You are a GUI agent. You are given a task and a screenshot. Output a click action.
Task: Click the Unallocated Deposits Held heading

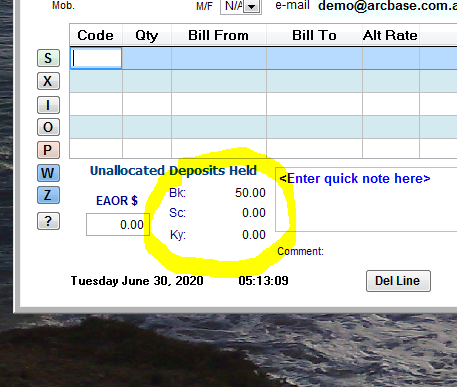click(173, 171)
